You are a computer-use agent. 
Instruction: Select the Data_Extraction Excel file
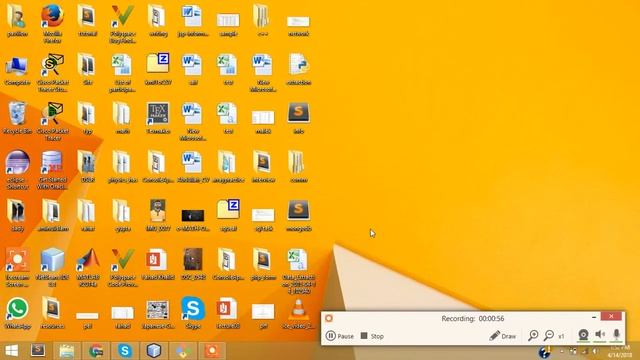tap(298, 271)
